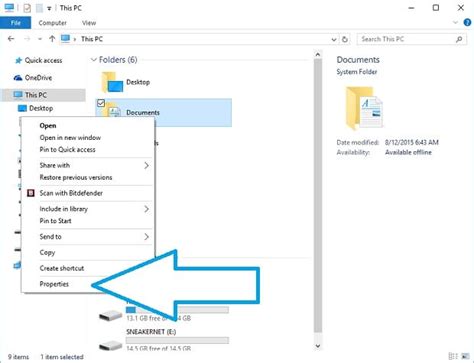Click the New folder quick access icon

pyautogui.click(x=39, y=8)
